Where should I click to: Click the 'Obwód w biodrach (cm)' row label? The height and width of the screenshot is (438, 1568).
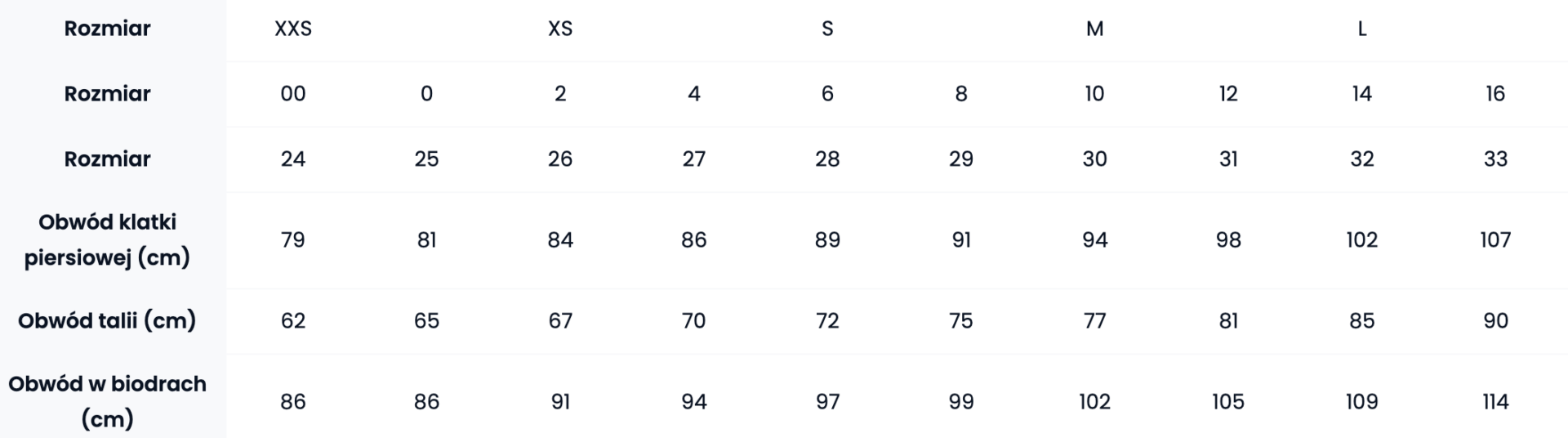point(107,401)
